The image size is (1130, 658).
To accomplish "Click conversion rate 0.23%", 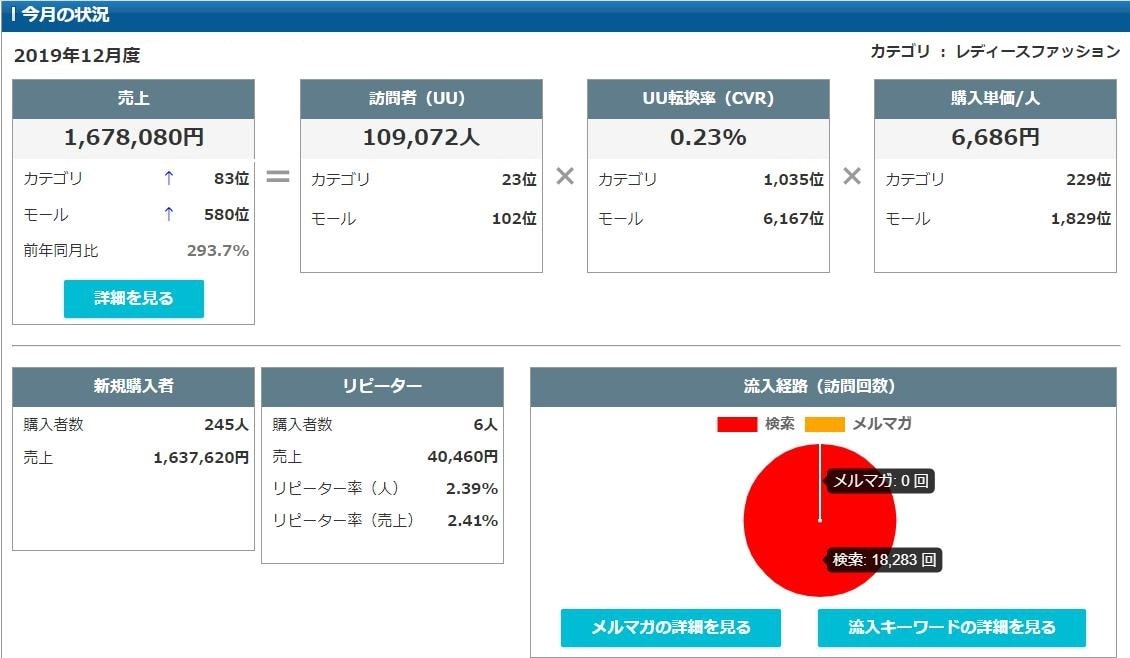I will pyautogui.click(x=708, y=137).
